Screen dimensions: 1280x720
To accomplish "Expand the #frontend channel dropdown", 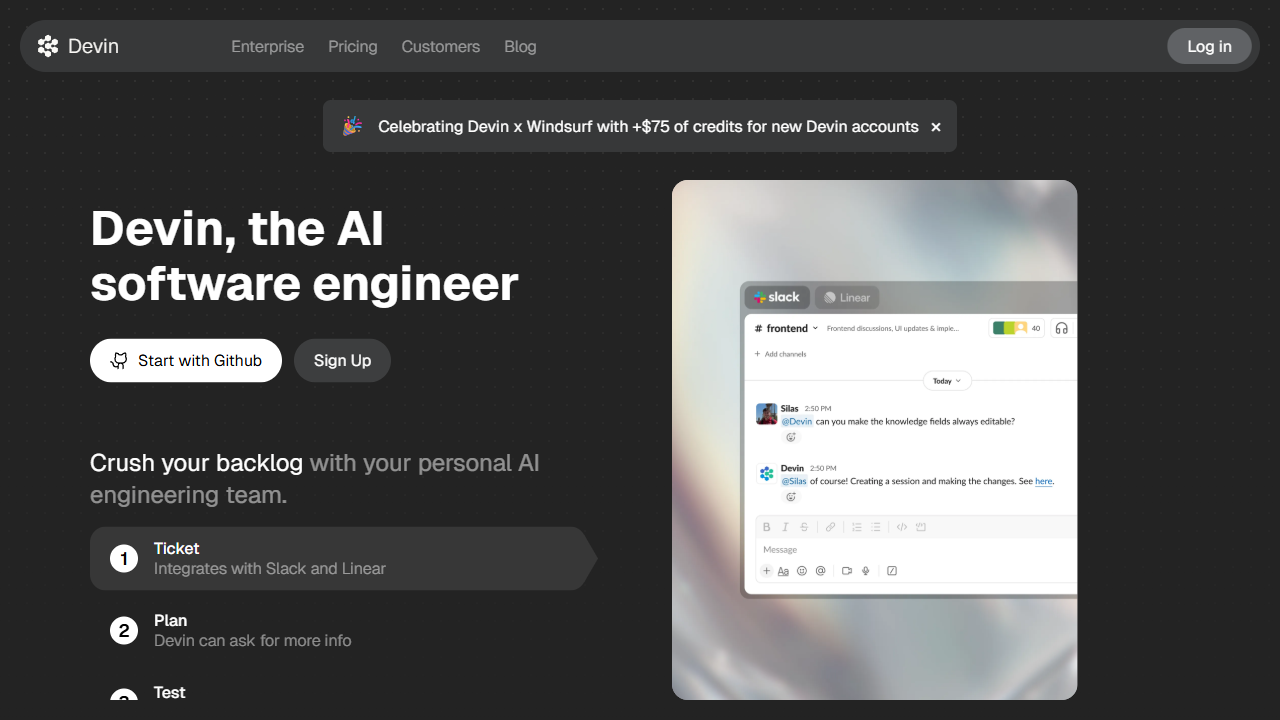I will 815,328.
